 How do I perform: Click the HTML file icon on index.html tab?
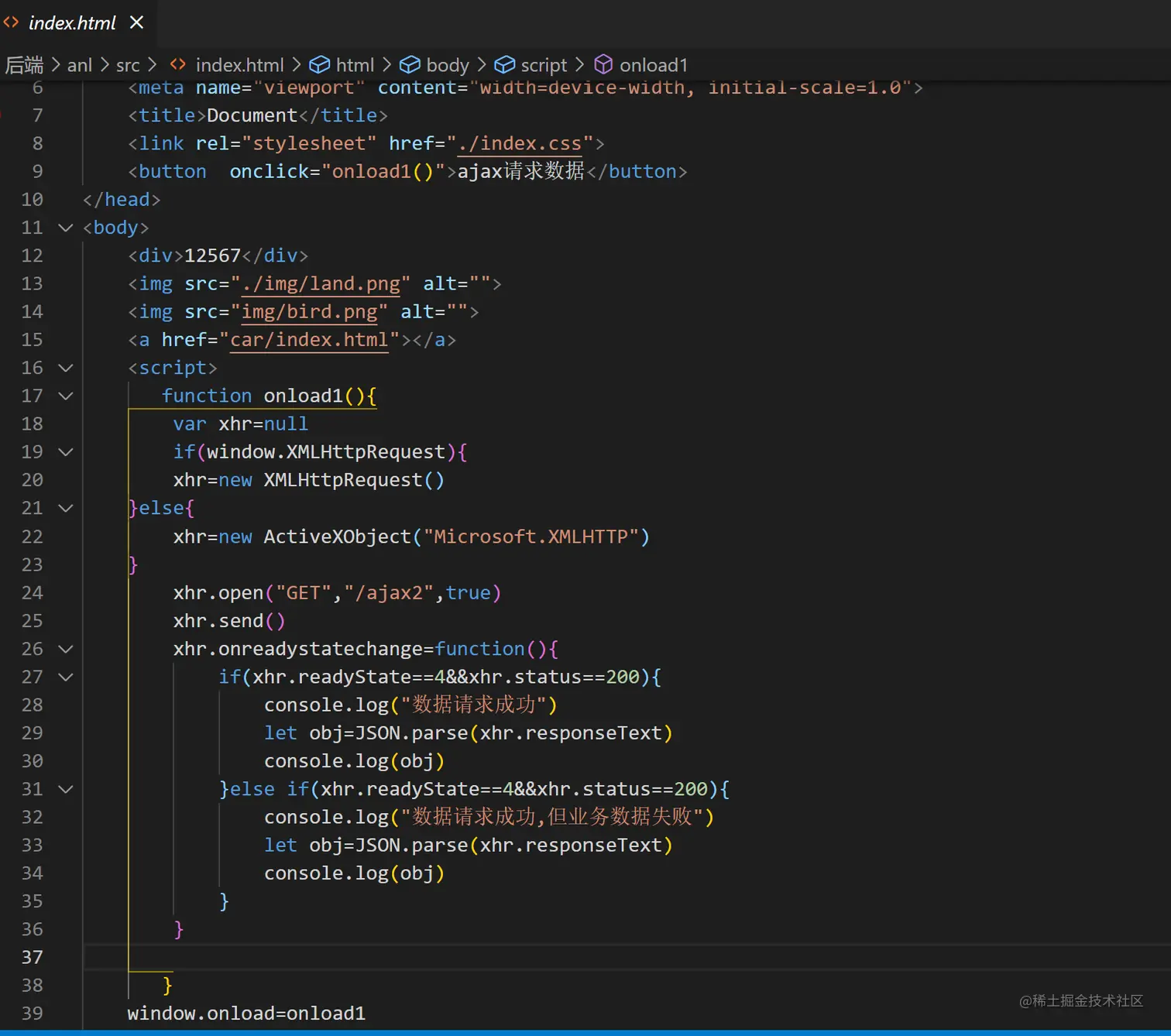tap(11, 22)
